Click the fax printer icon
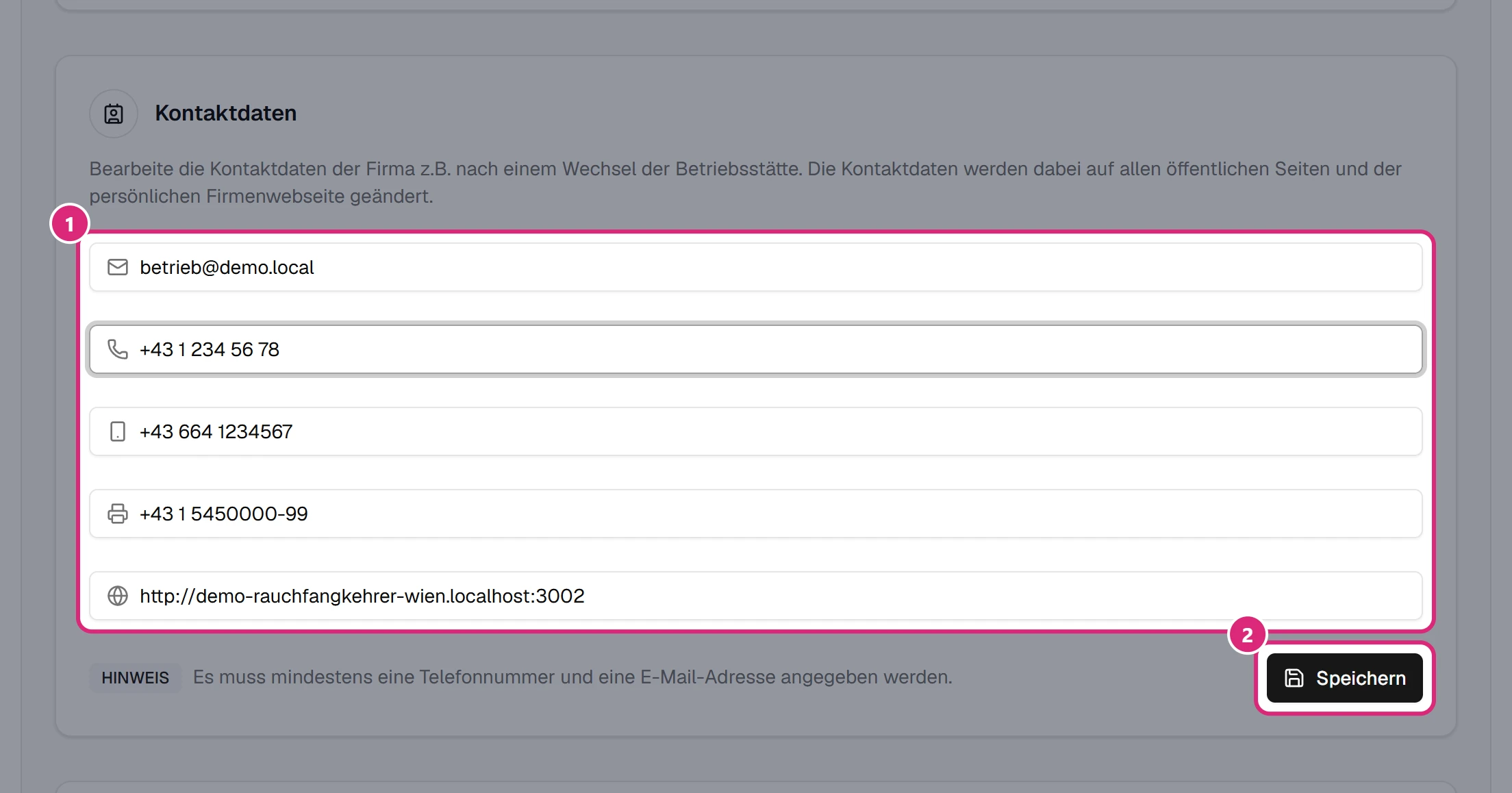This screenshot has width=1512, height=793. 118,514
